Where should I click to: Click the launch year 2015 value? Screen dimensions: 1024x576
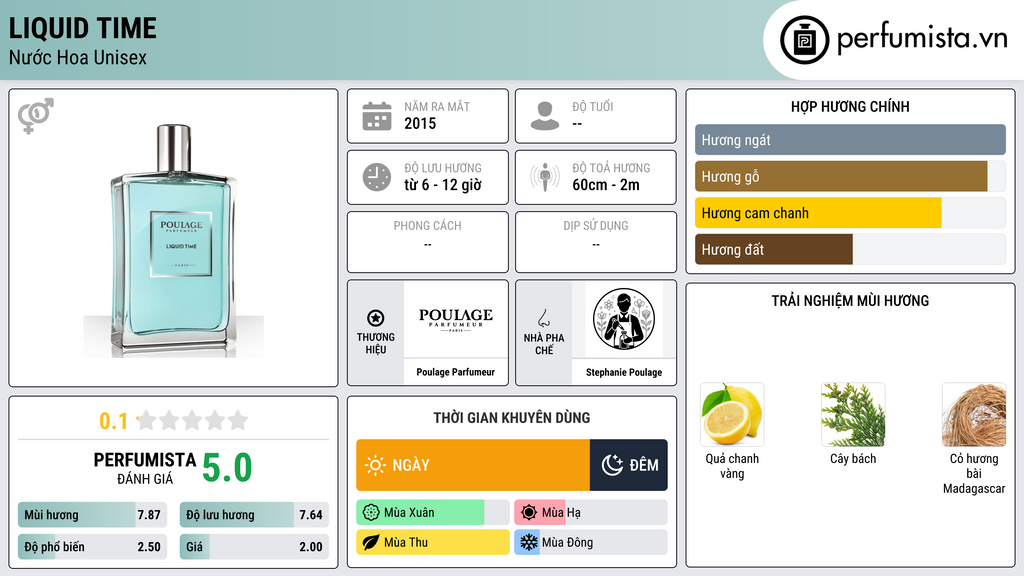pos(420,123)
